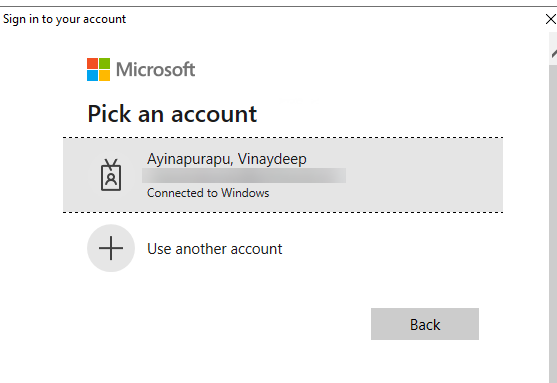Click the Microsoft wordmark text
This screenshot has width=557, height=383.
(x=156, y=69)
